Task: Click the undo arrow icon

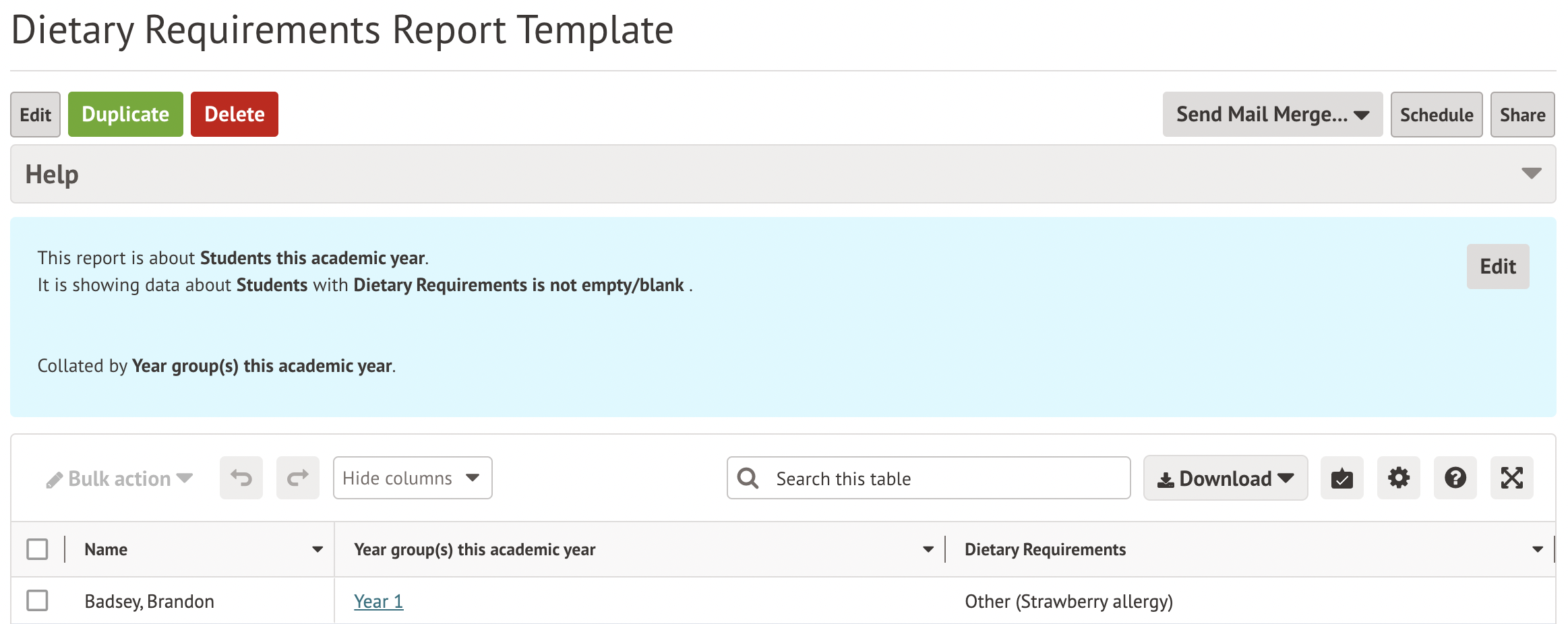Action: tap(241, 478)
